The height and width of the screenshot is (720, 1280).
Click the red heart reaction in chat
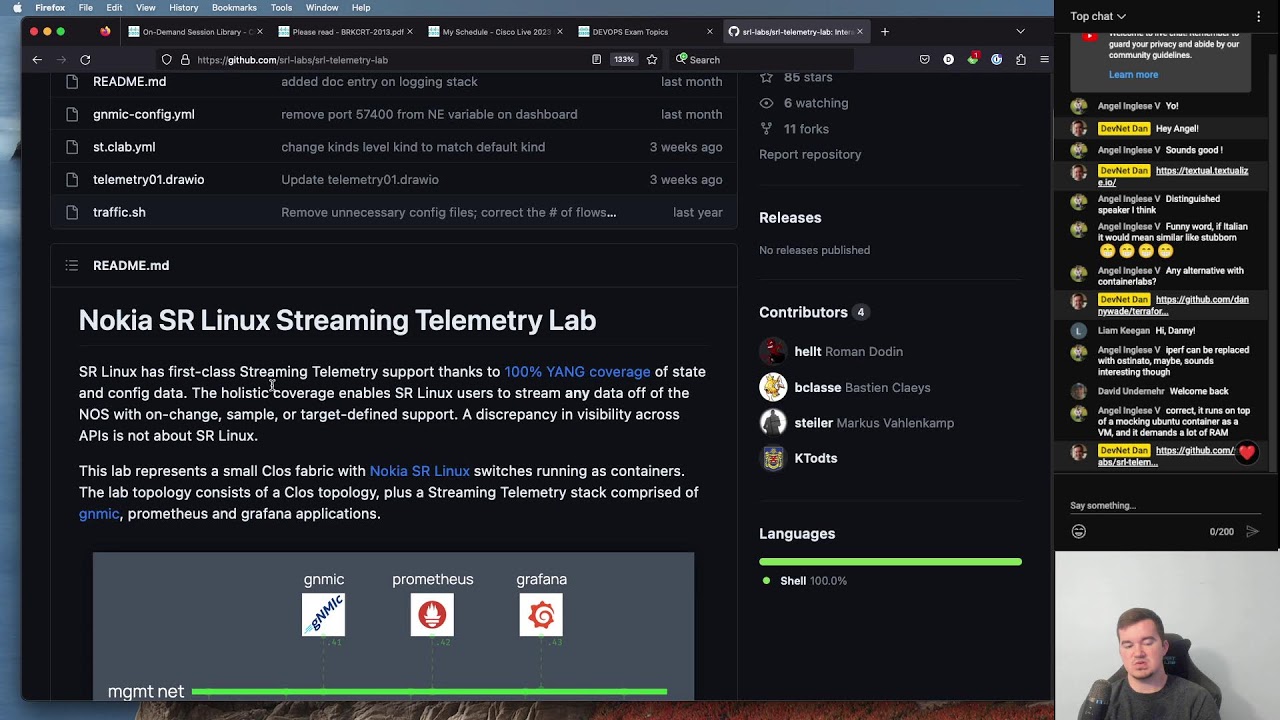tap(1246, 453)
